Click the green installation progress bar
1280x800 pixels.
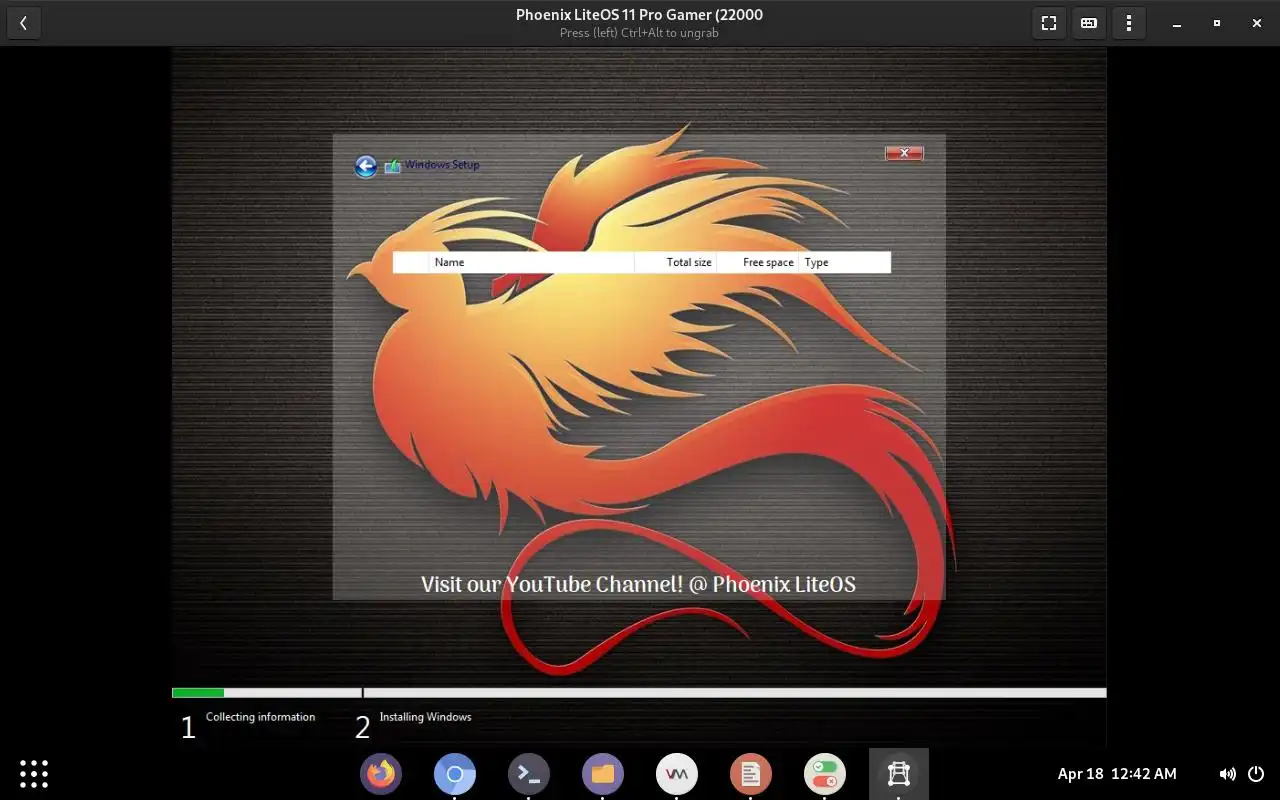[198, 693]
